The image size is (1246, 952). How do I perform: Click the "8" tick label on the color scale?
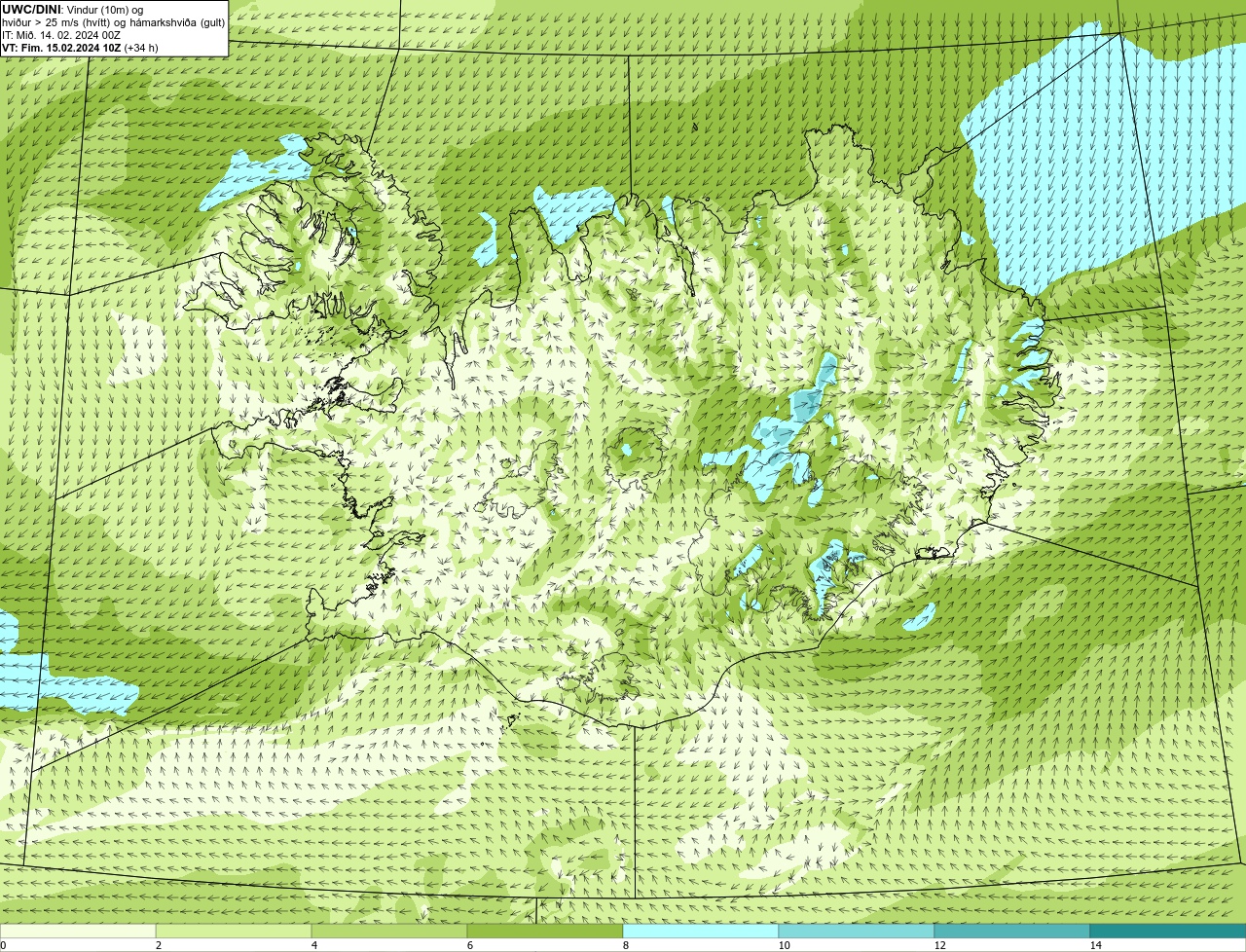[x=625, y=945]
